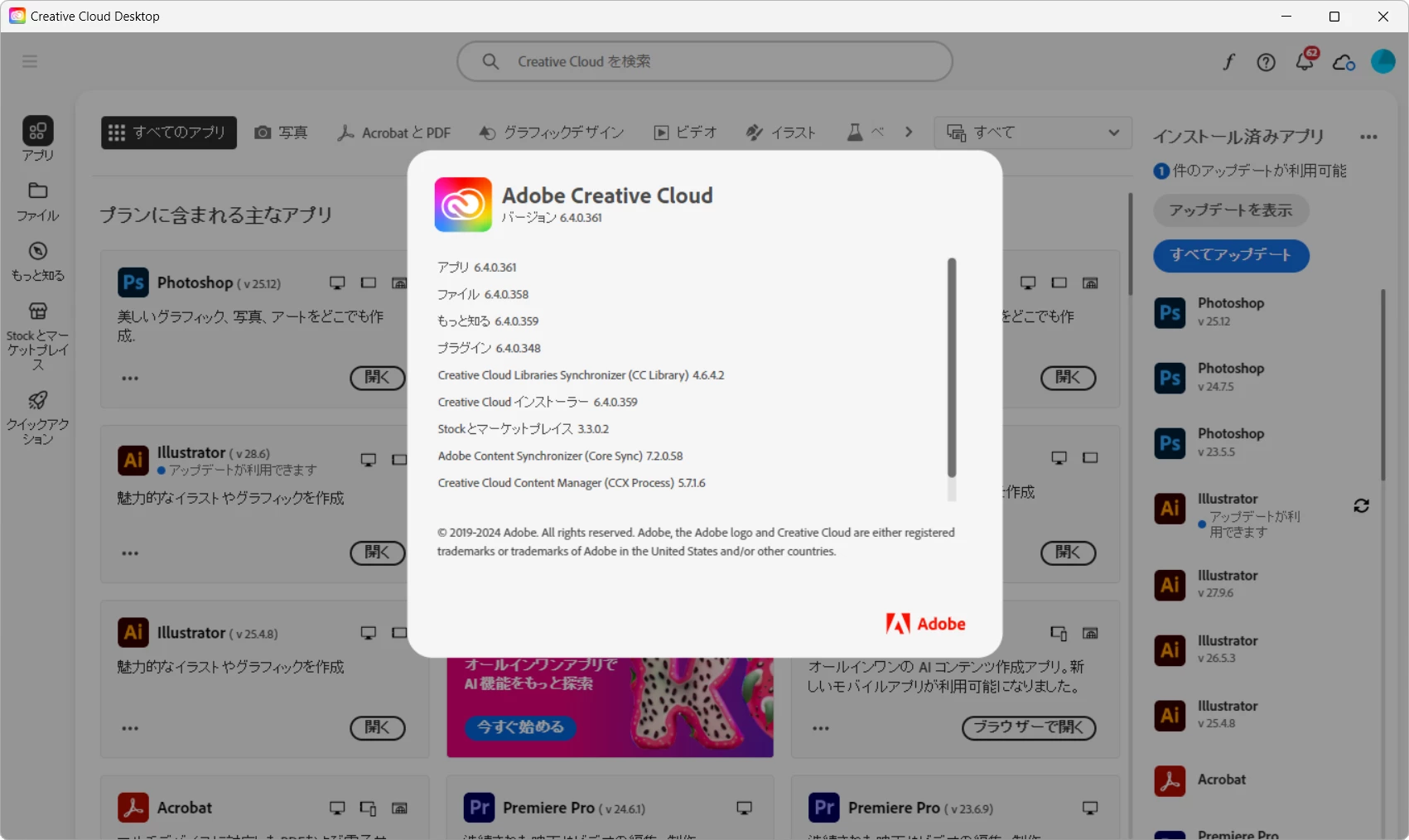Open the help question mark icon
Viewport: 1409px width, 840px height.
click(x=1266, y=62)
